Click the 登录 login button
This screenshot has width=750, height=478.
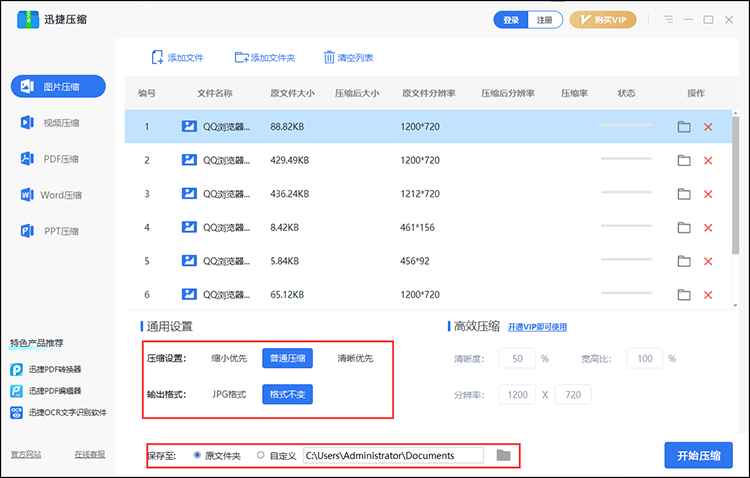tap(511, 20)
